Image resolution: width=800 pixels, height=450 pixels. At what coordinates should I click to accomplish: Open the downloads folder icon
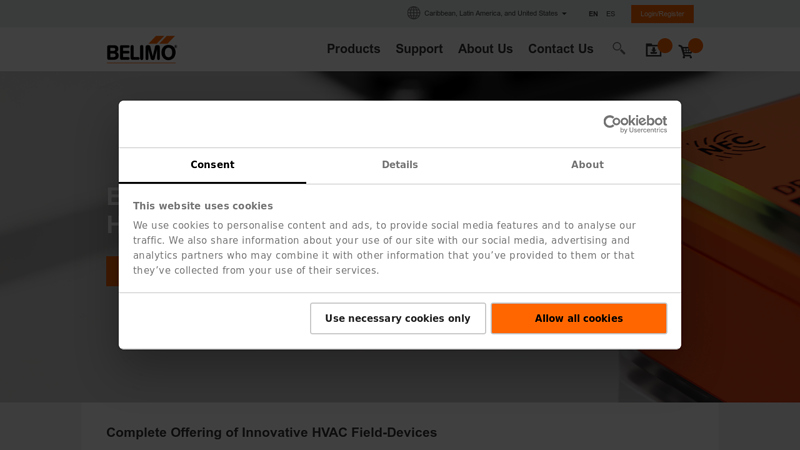click(653, 51)
